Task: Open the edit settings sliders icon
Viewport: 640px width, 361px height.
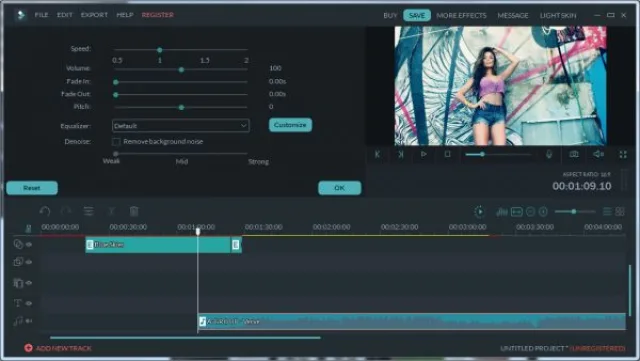Action: pos(89,211)
